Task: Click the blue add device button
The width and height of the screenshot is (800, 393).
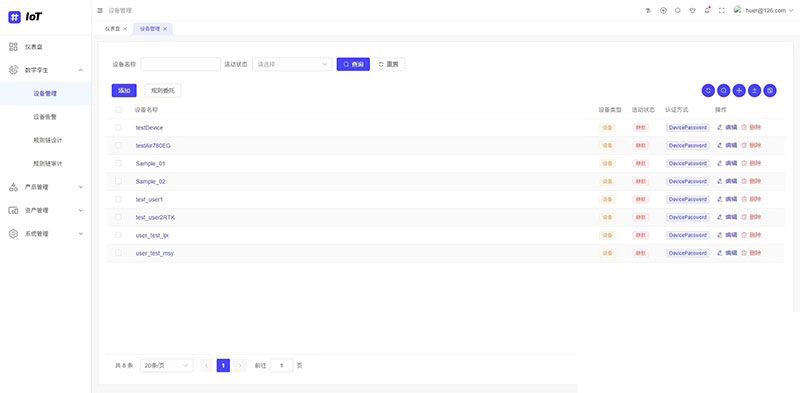Action: pyautogui.click(x=124, y=90)
